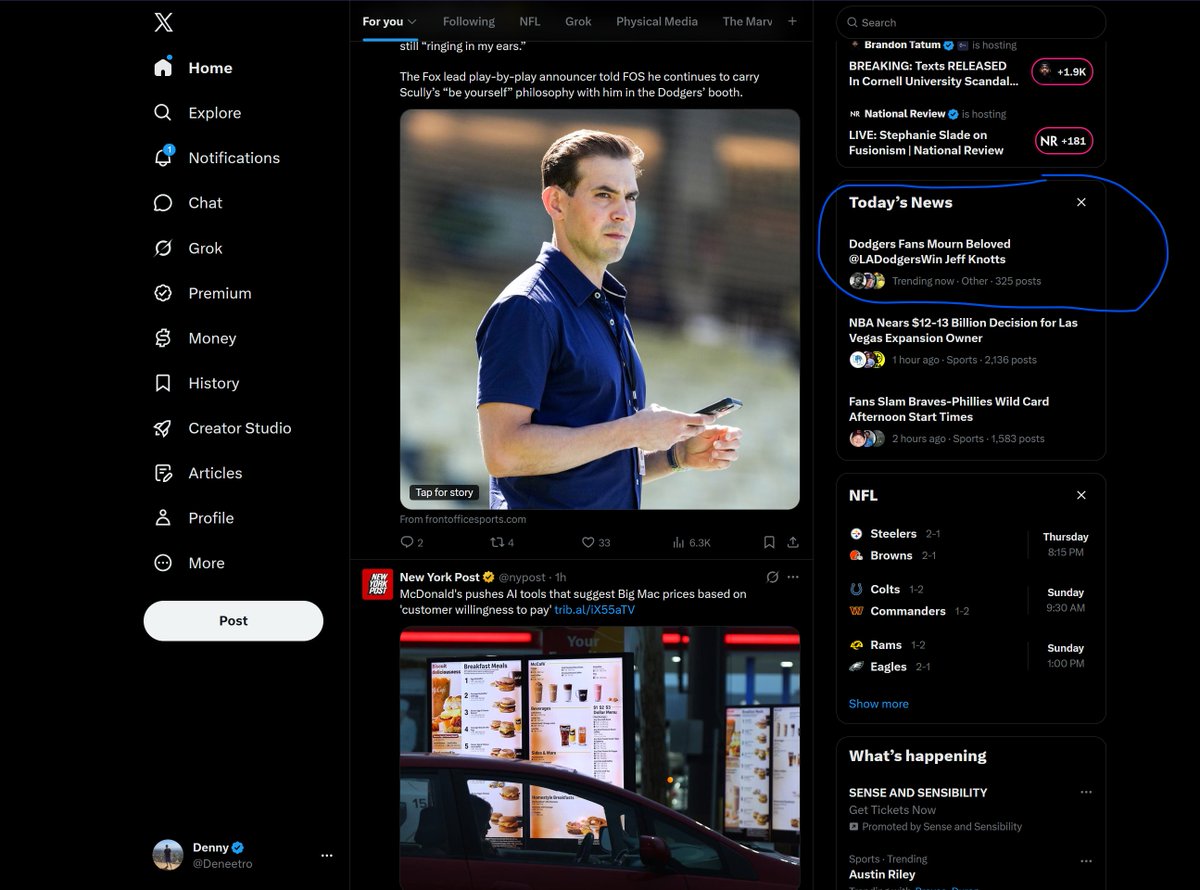Click the Search input field
Image resolution: width=1200 pixels, height=890 pixels.
[x=971, y=22]
